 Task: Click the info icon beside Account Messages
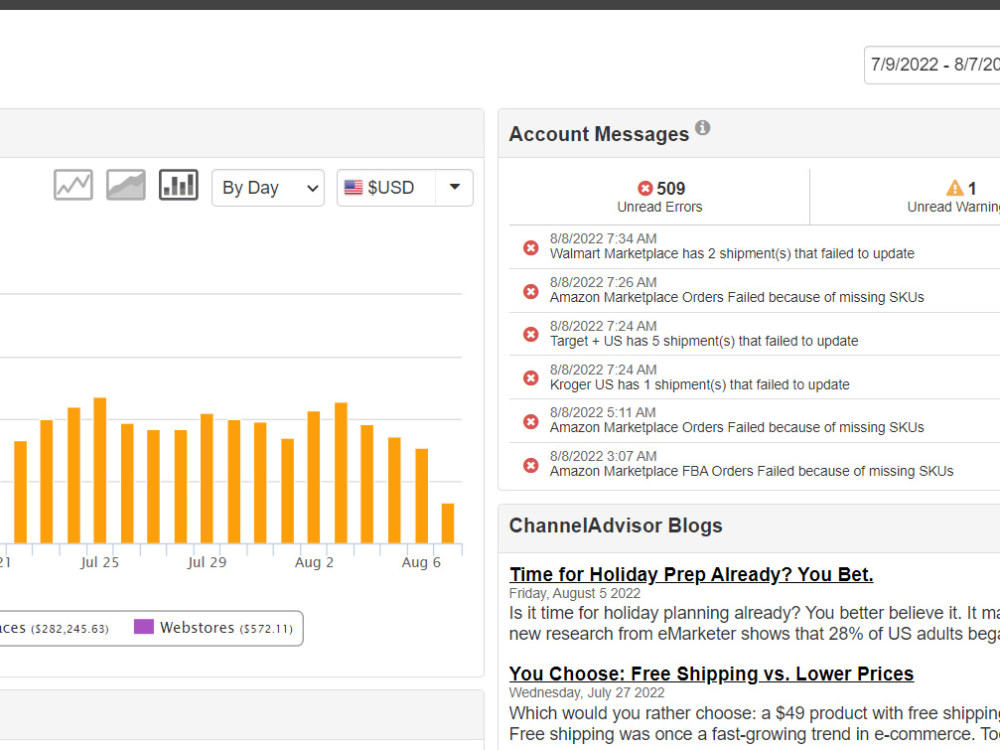pyautogui.click(x=702, y=128)
